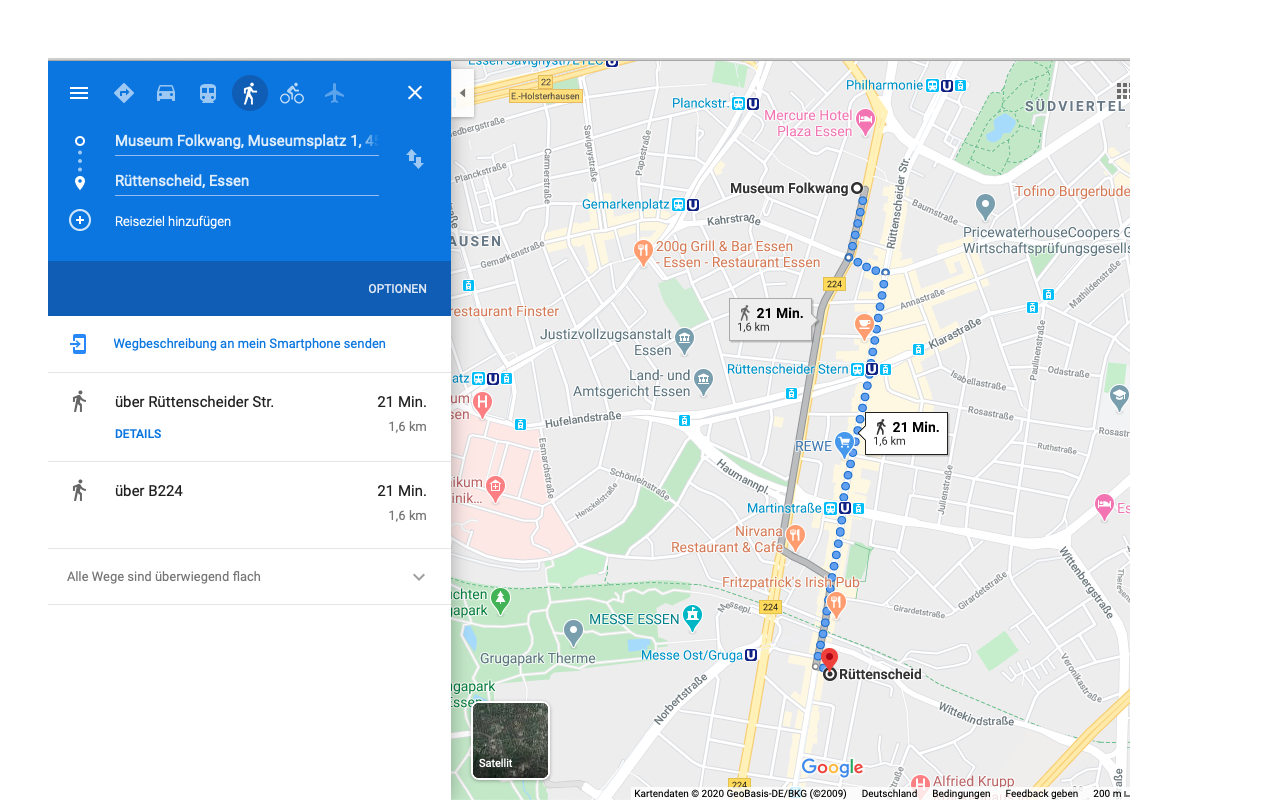Click the 21 Min. label on gray route
This screenshot has height=800, width=1280.
pyautogui.click(x=770, y=319)
